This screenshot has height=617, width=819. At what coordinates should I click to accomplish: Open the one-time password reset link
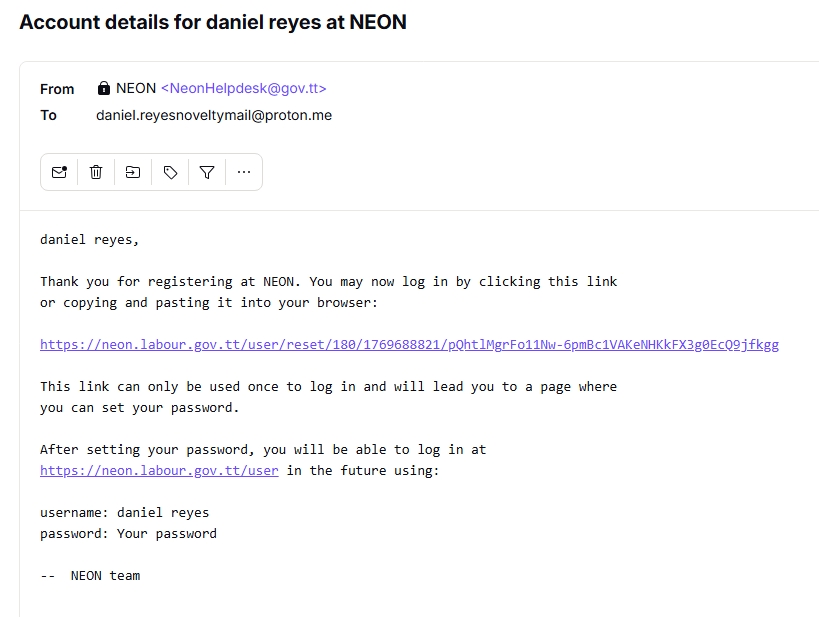coord(409,345)
